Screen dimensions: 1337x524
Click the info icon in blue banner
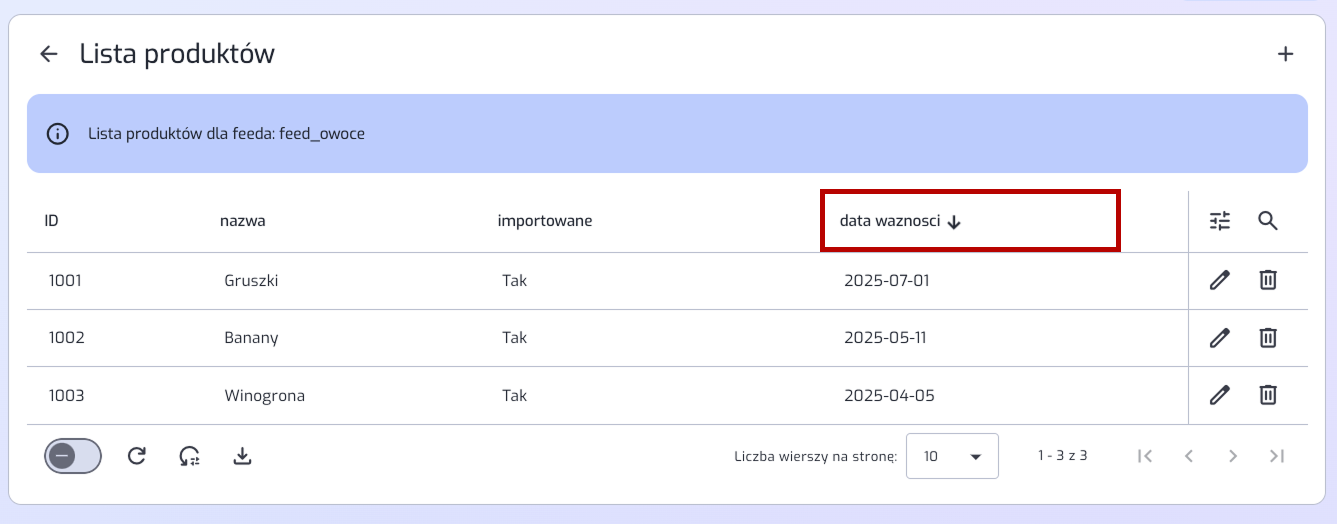pos(58,133)
